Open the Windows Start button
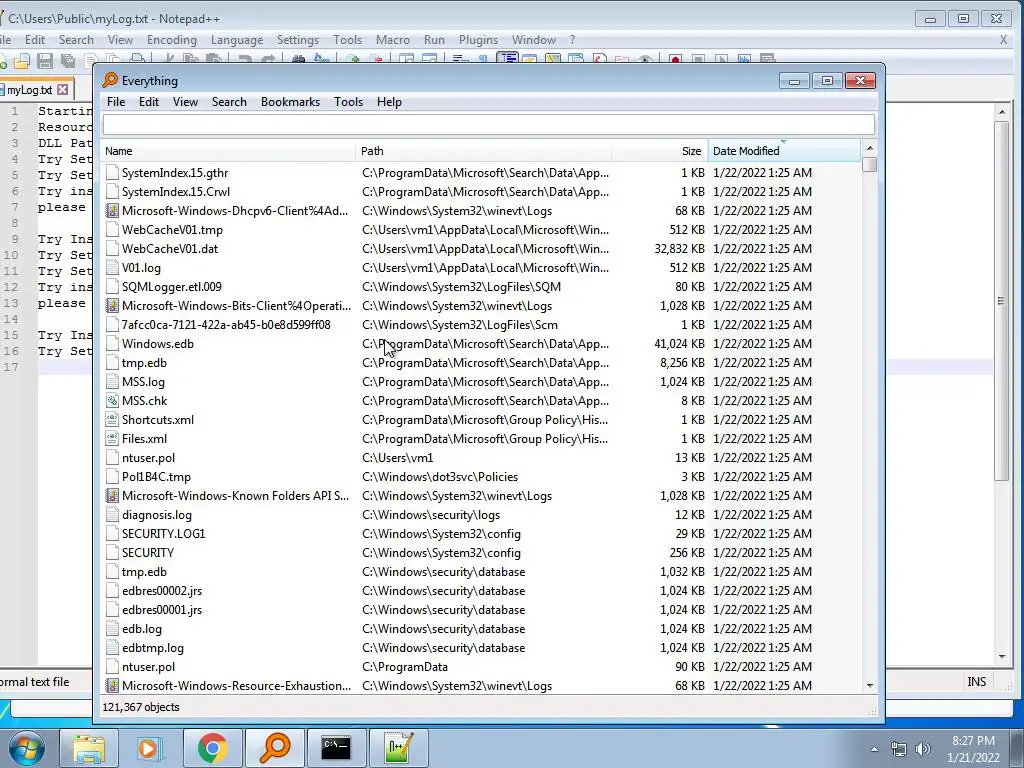Image resolution: width=1024 pixels, height=768 pixels. click(x=26, y=748)
